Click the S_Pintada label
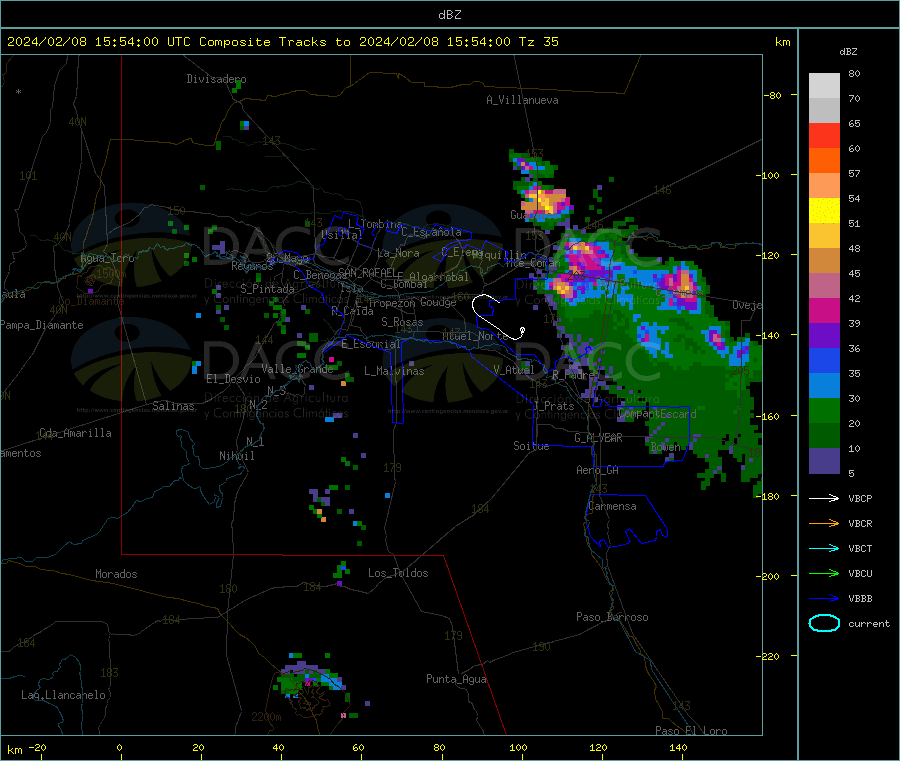The height and width of the screenshot is (761, 900). point(267,289)
